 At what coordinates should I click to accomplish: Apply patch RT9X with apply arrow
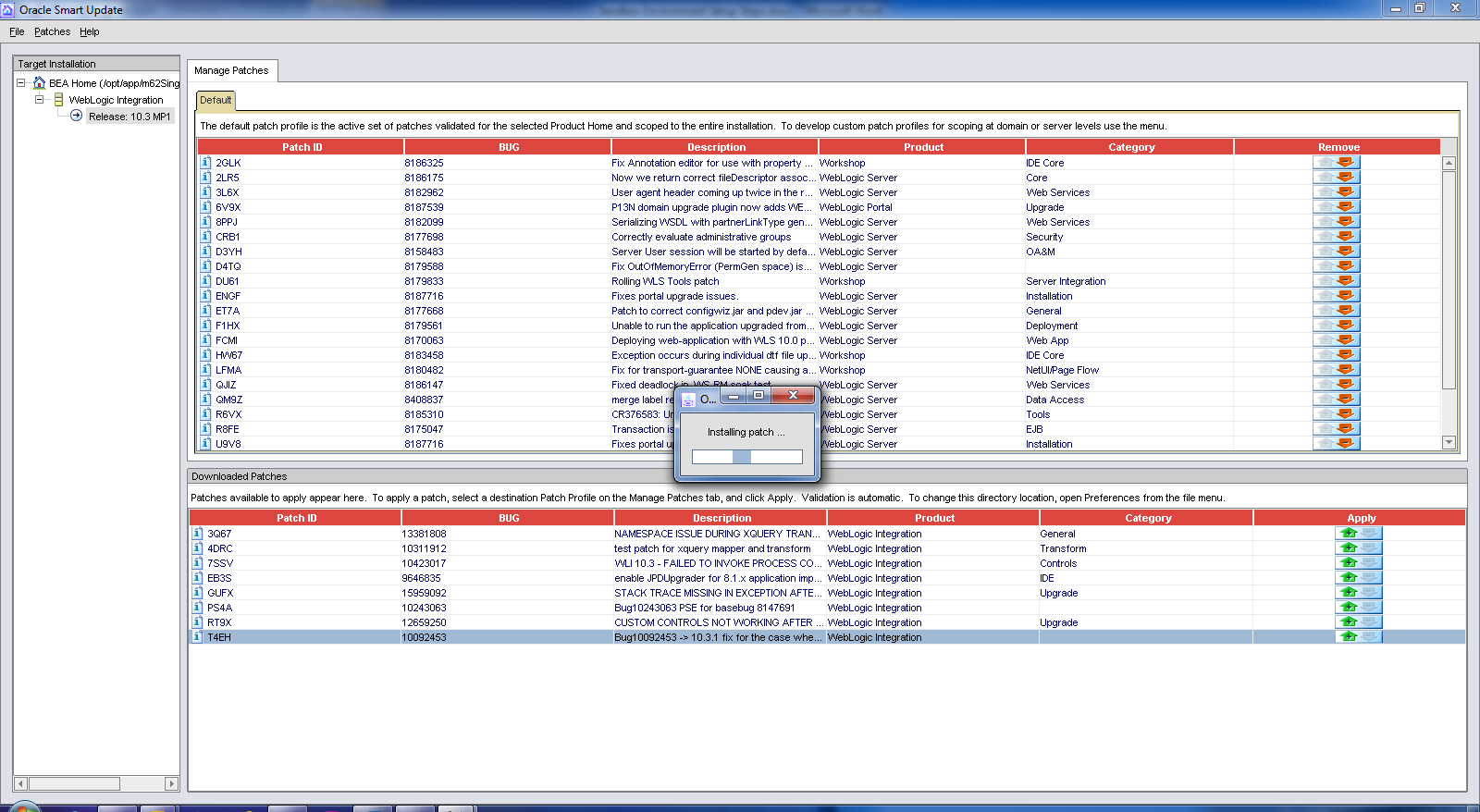point(1349,622)
